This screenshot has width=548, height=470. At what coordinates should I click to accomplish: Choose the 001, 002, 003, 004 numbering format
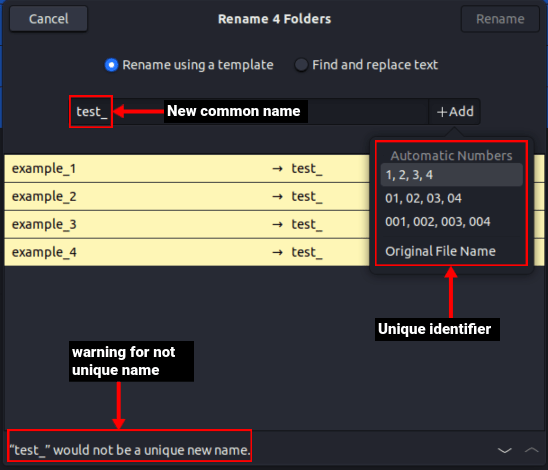pyautogui.click(x=452, y=222)
